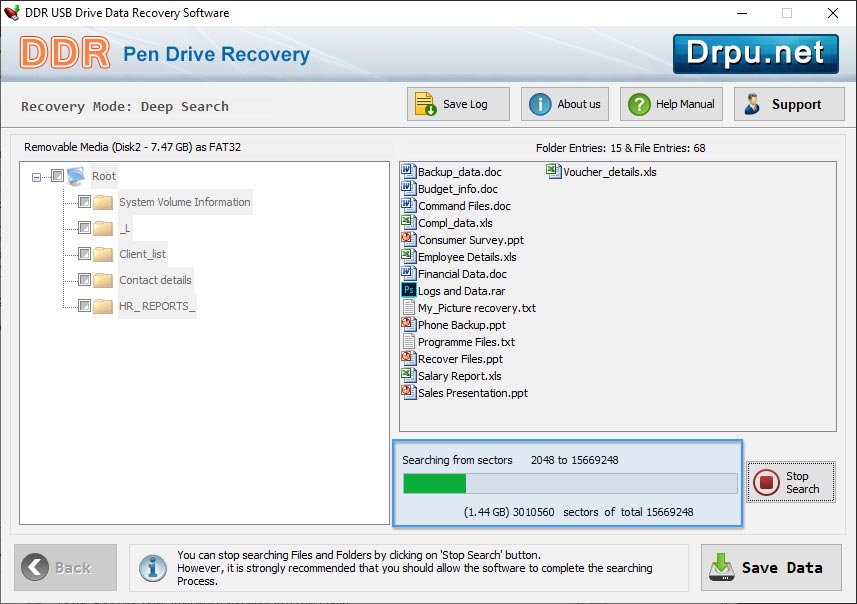This screenshot has width=857, height=604.
Task: Click the _L folder icon
Action: pos(103,228)
